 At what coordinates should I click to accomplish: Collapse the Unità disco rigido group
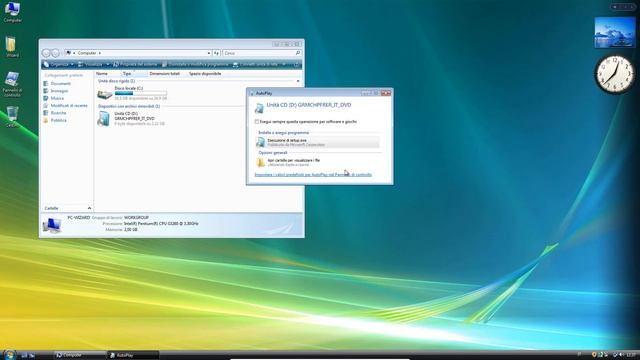click(x=298, y=81)
